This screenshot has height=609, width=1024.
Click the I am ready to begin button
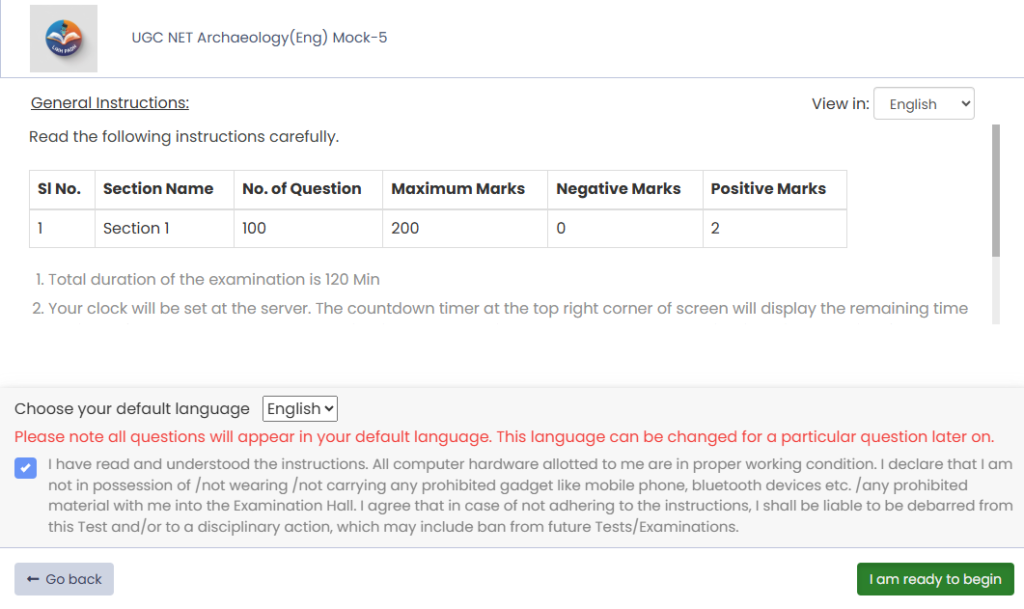click(x=935, y=579)
